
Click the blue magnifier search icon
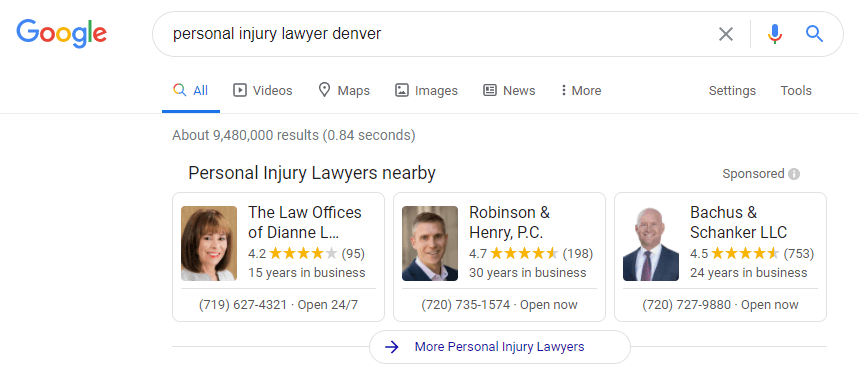[814, 34]
